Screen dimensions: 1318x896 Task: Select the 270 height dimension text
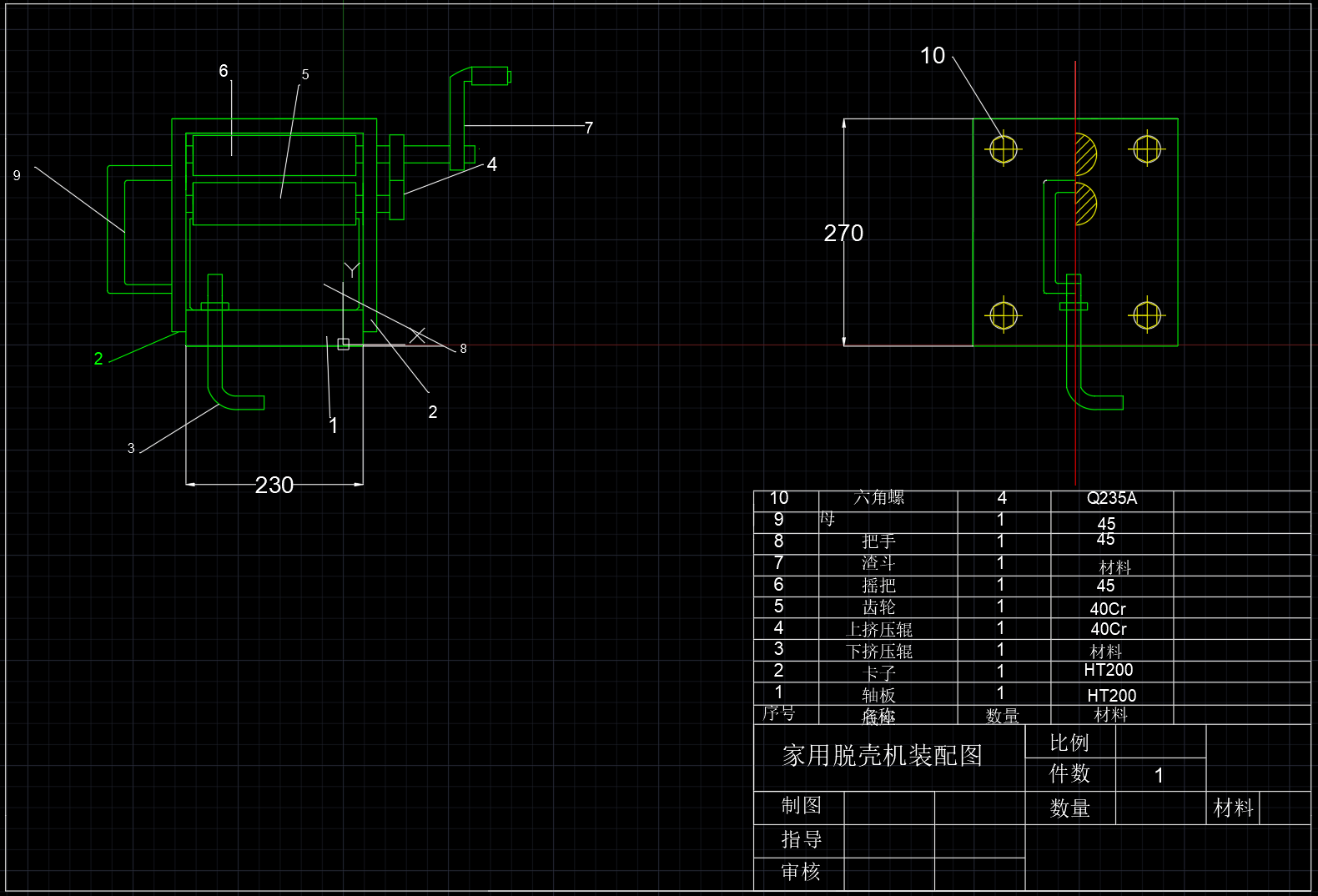[x=843, y=233]
